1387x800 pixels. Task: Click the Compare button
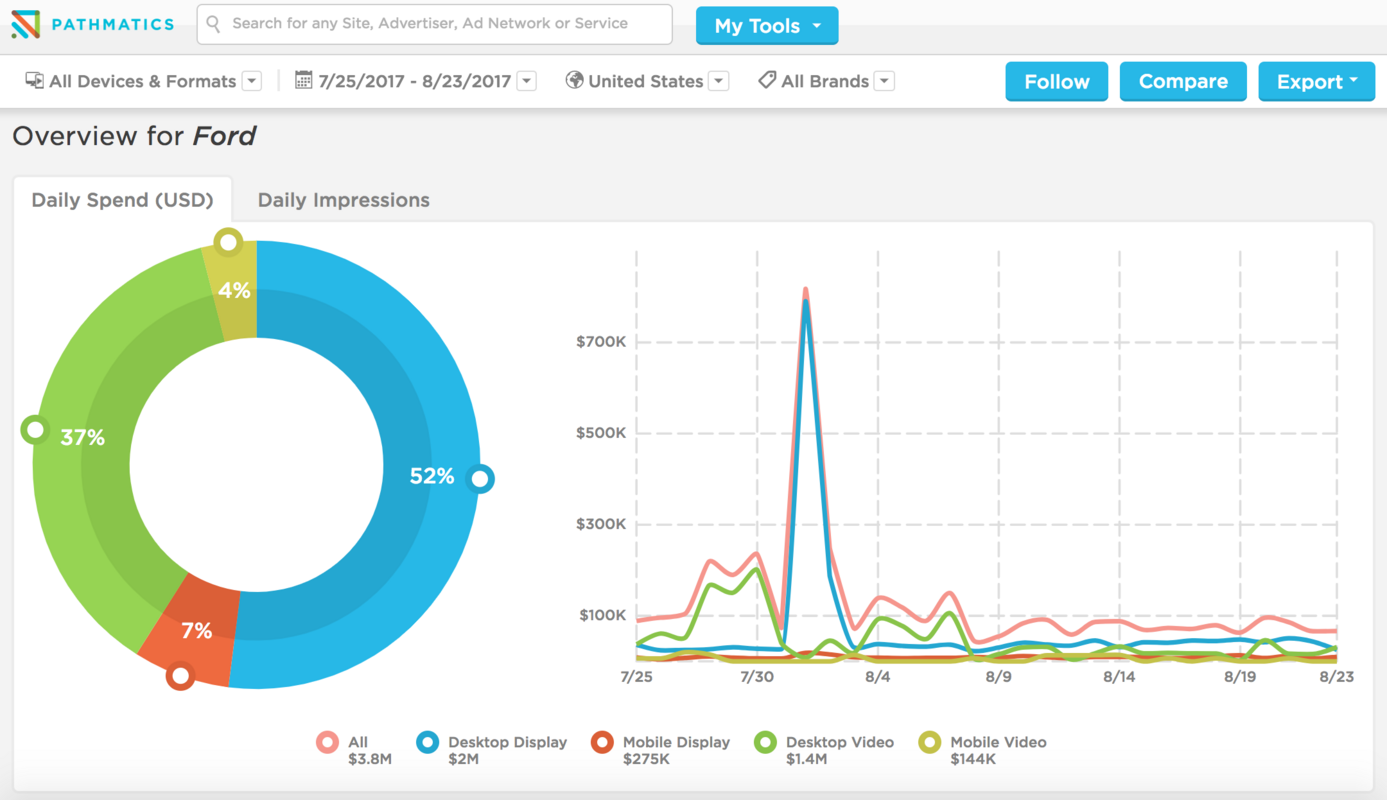coord(1182,82)
